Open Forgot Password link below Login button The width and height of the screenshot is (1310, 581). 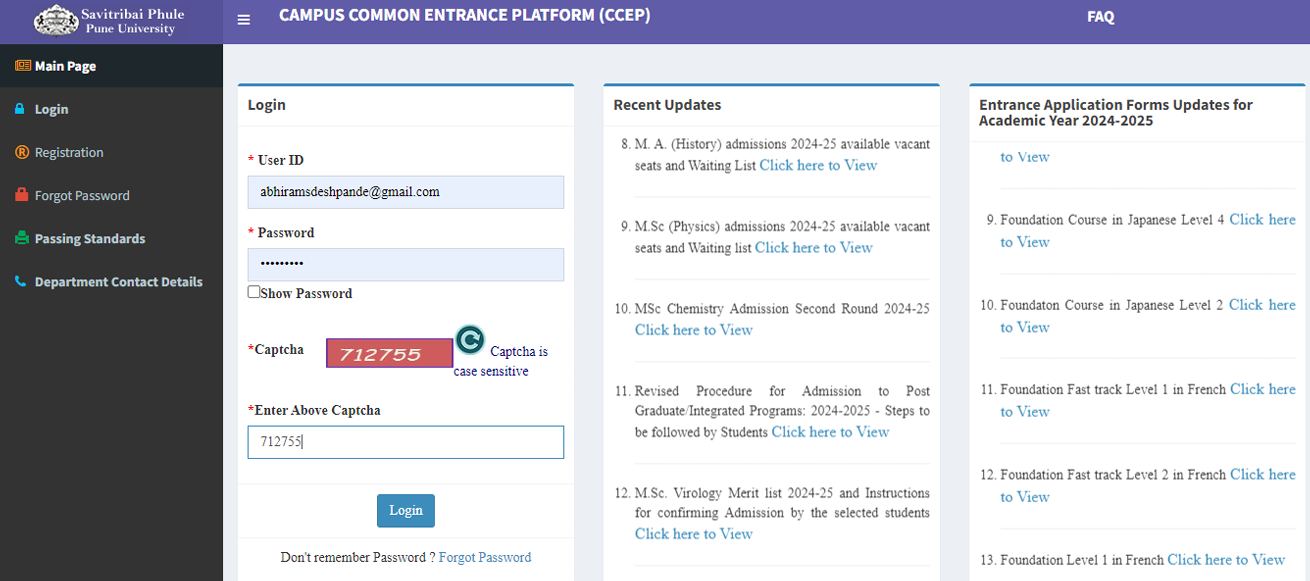click(x=485, y=557)
